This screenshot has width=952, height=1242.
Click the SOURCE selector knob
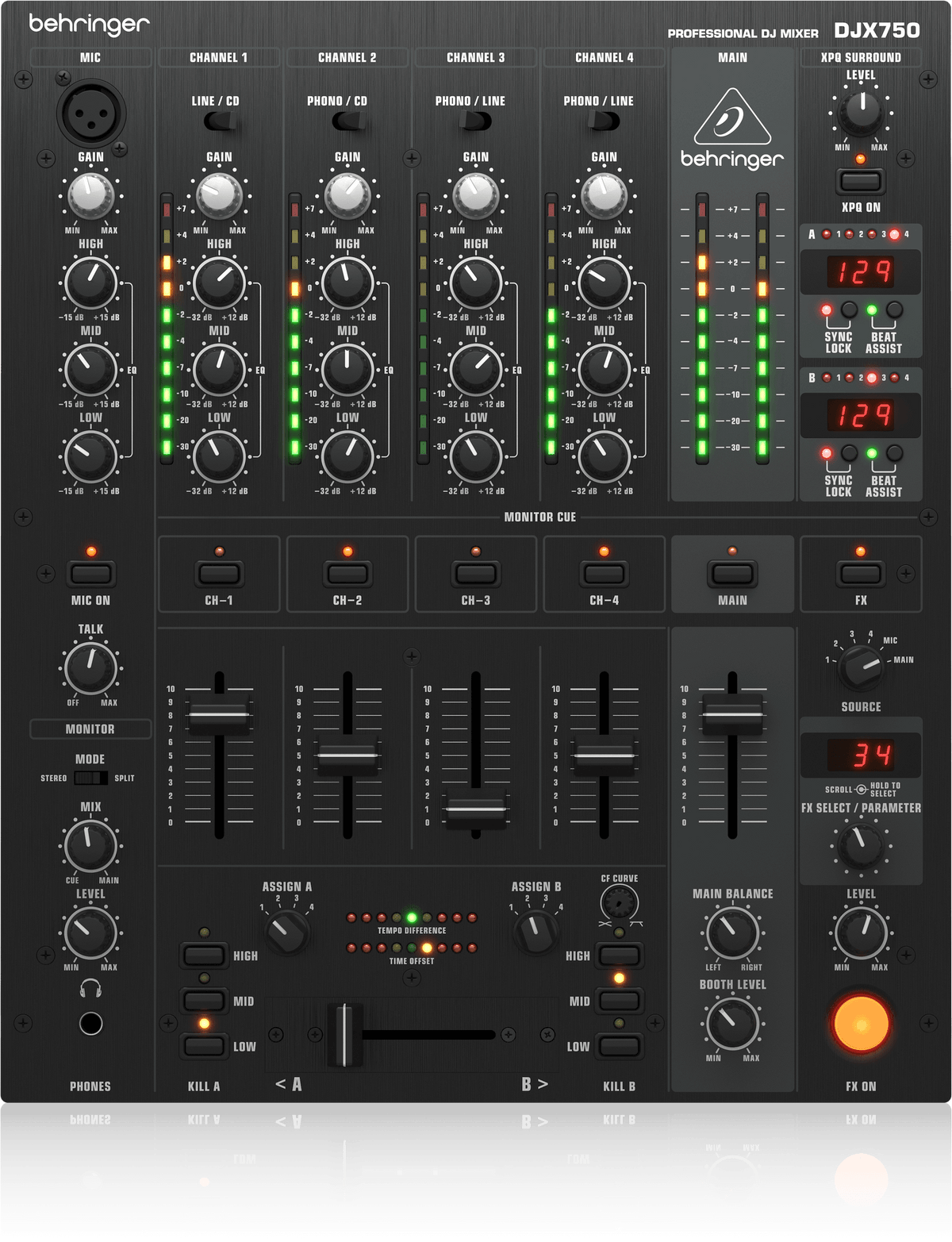coord(861,669)
